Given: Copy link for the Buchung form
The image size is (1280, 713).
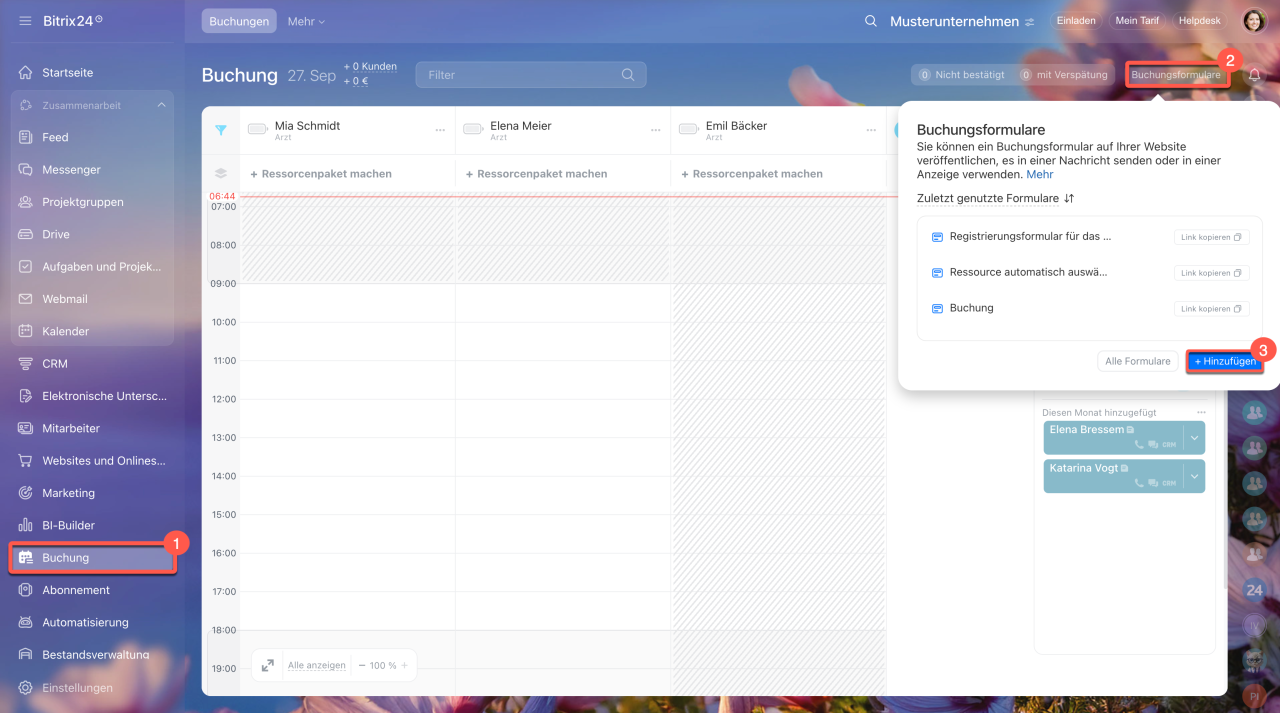Looking at the screenshot, I should point(1211,309).
